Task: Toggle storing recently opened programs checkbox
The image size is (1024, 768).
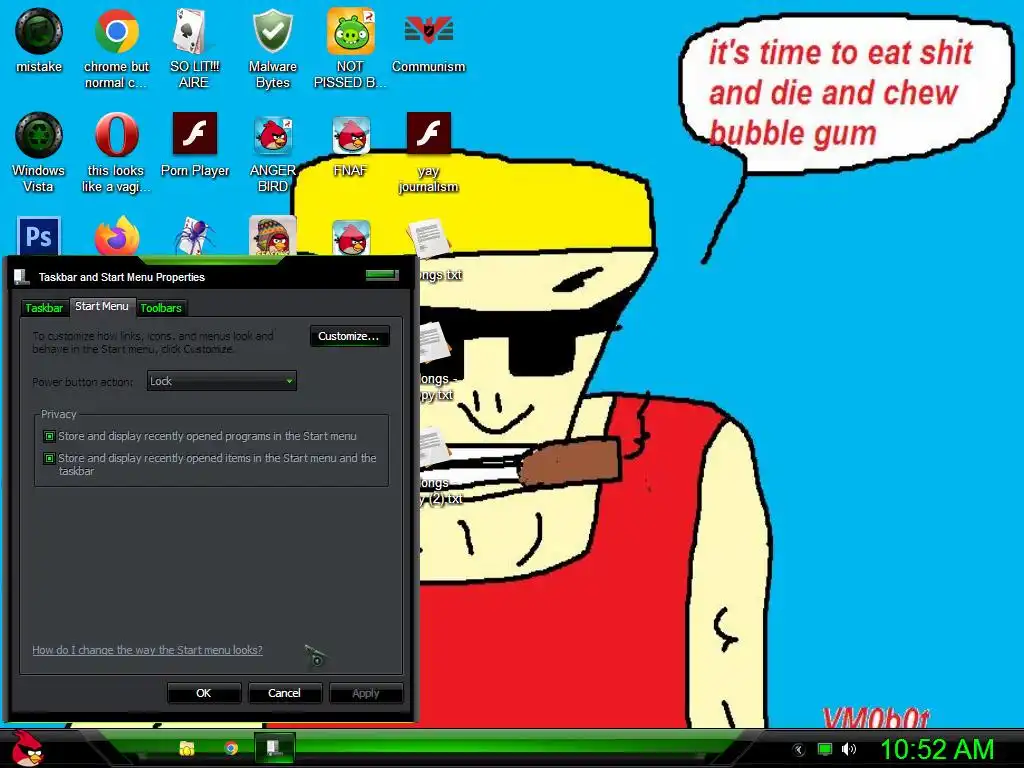Action: tap(49, 436)
